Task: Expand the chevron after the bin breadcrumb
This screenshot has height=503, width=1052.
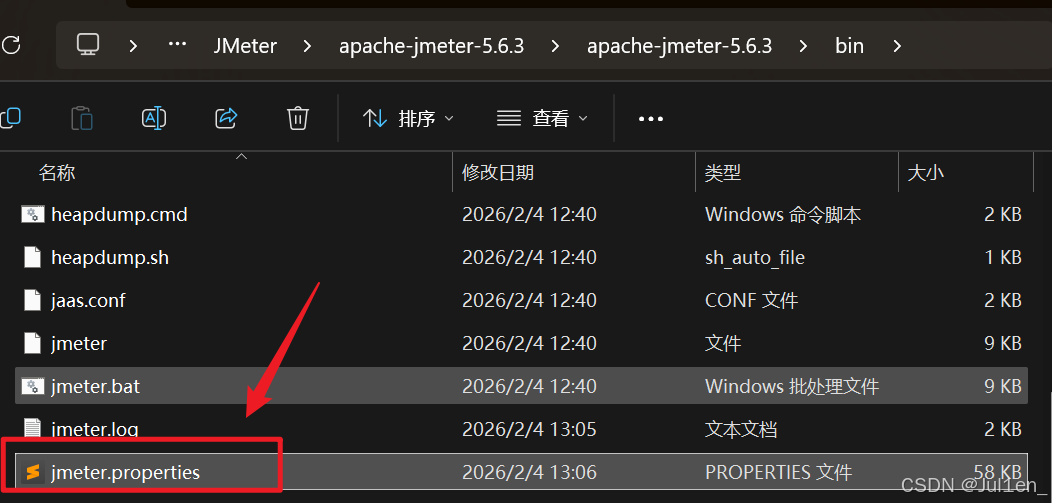Action: coord(897,46)
